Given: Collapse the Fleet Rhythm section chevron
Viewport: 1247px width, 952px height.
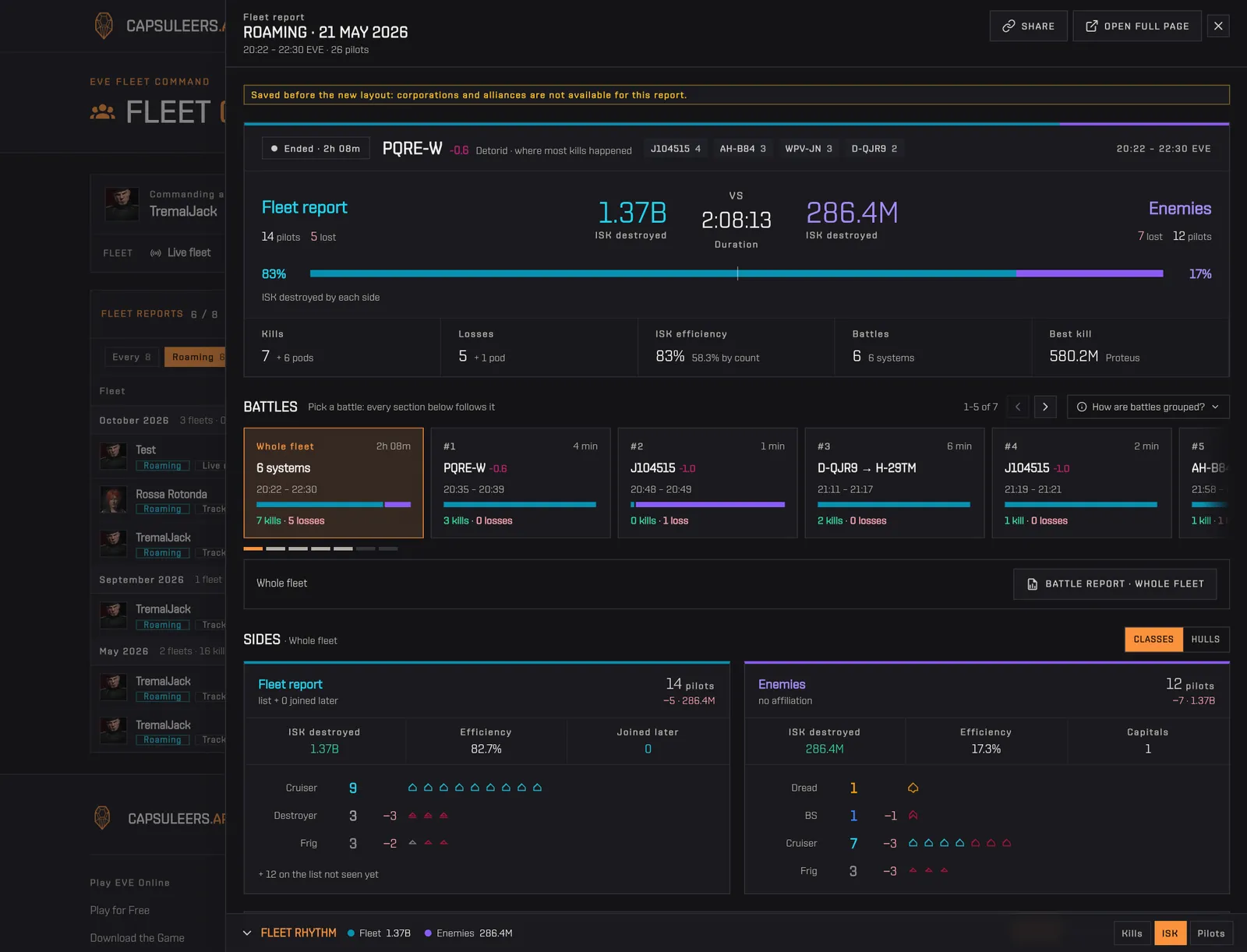Looking at the screenshot, I should click(x=247, y=933).
